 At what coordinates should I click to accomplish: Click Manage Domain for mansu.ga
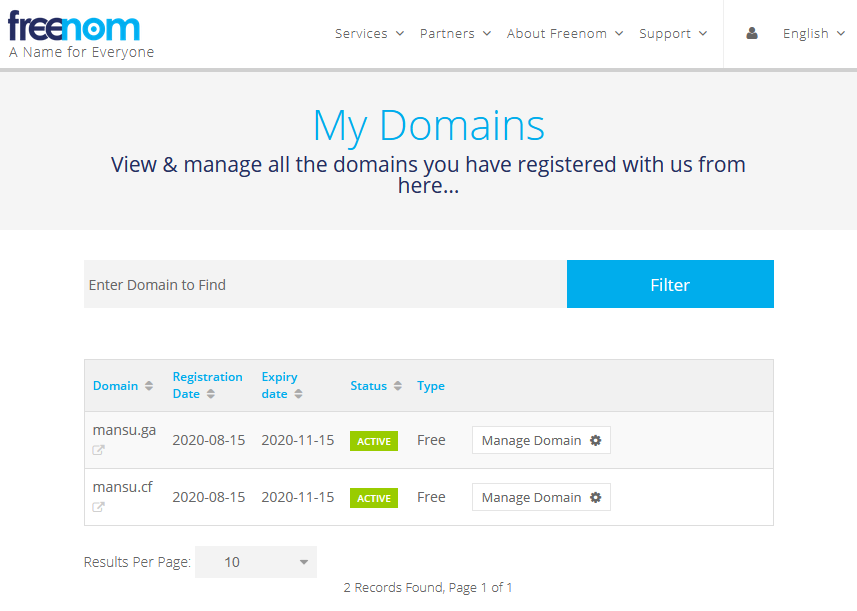click(541, 441)
